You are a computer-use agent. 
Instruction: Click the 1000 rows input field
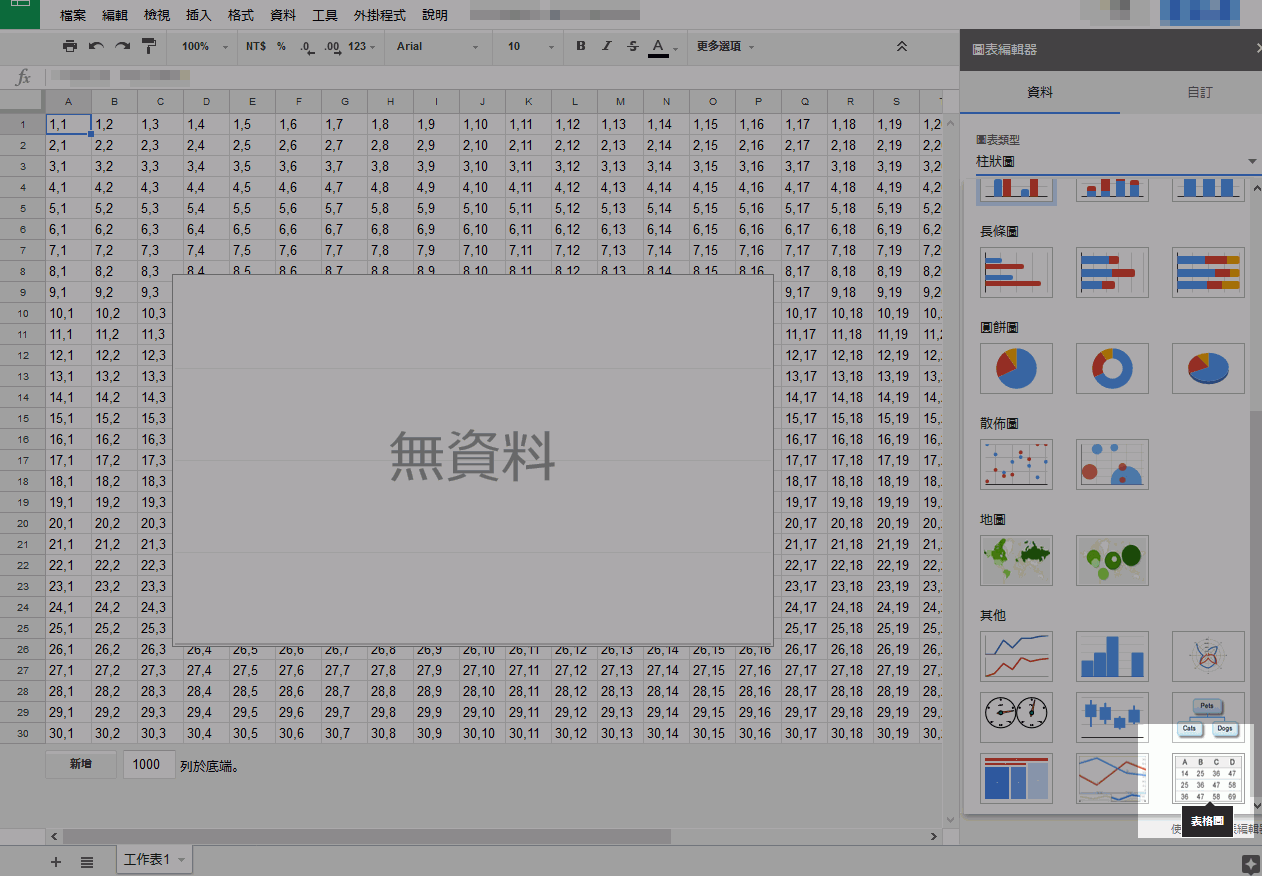[148, 764]
